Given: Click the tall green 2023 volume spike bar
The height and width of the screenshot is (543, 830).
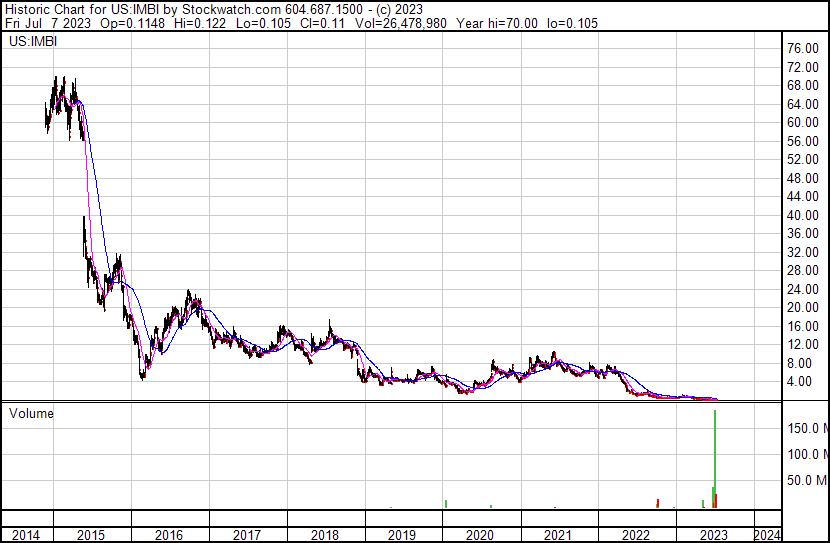Looking at the screenshot, I should pos(715,459).
